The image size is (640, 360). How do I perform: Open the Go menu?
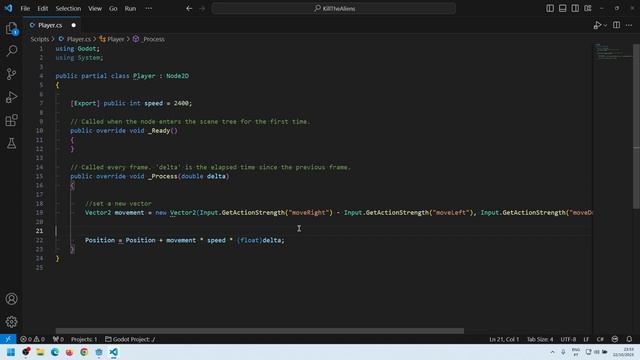(x=113, y=8)
